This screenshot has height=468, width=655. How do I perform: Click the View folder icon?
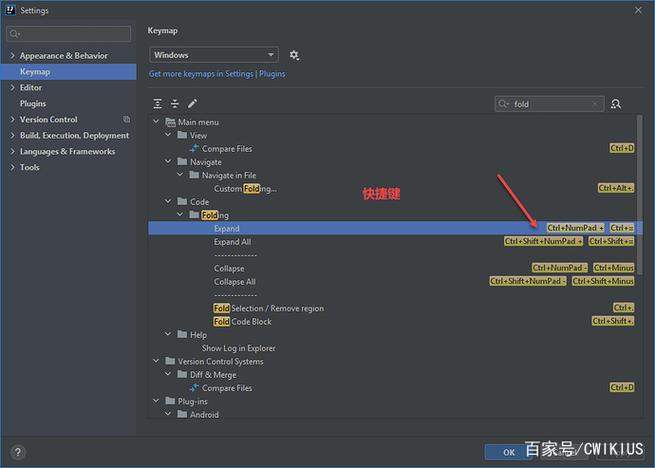tap(182, 135)
